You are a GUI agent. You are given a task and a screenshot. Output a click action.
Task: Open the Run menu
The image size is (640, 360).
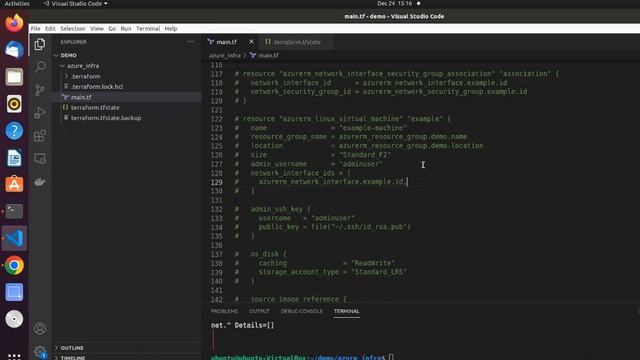126,29
